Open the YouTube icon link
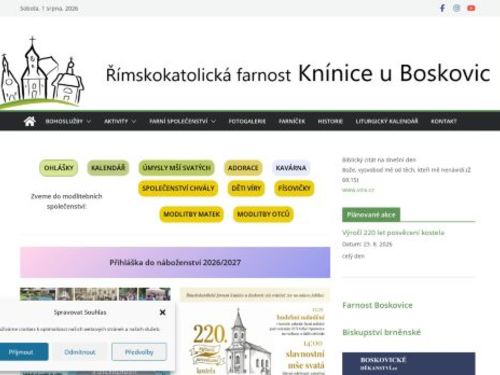Viewport: 500px width, 375px height. [471, 8]
